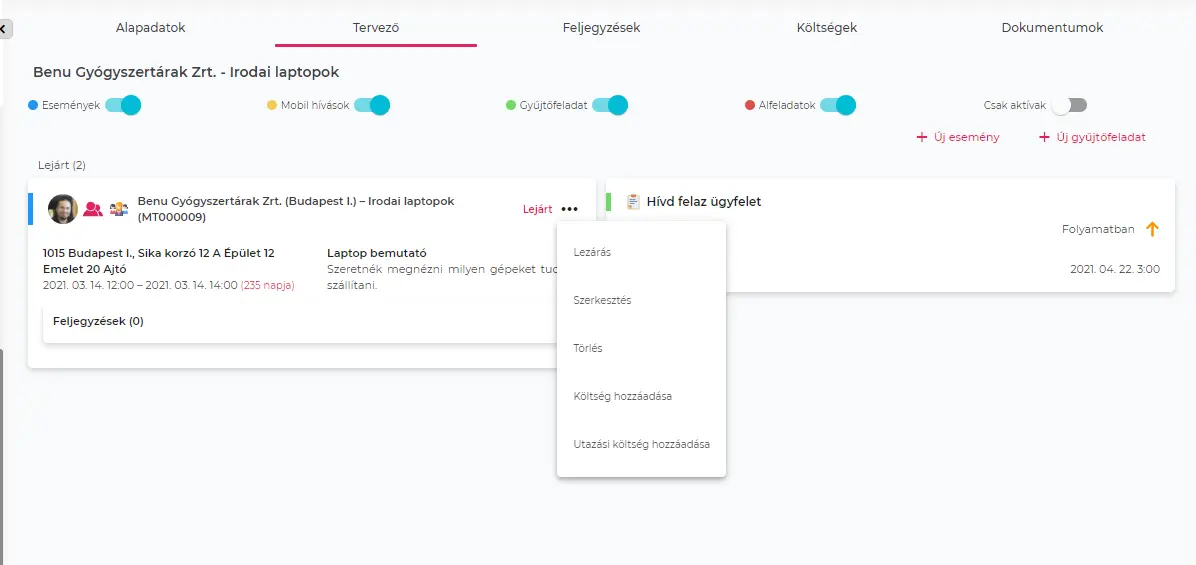Click the collapse sidebar arrow at top left
This screenshot has width=1196, height=565.
coord(5,29)
